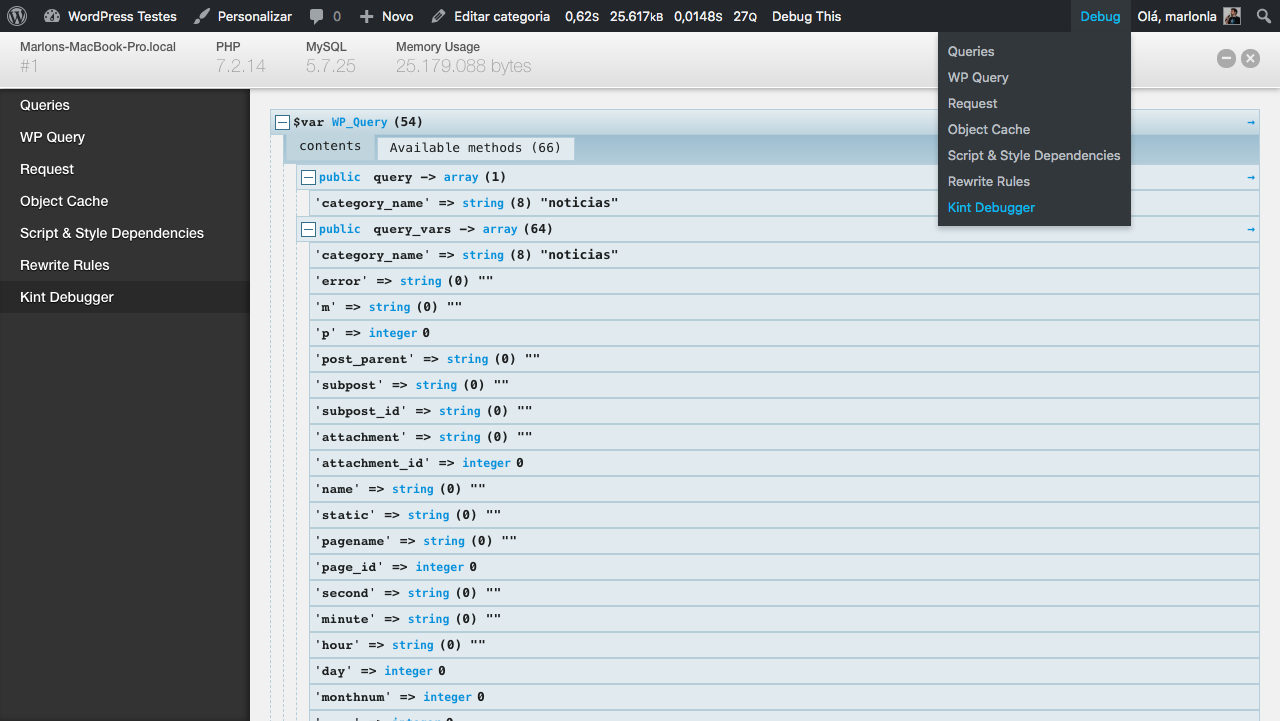Open Request in left sidebar
Screen dimensions: 1280x721
[x=124, y=169]
